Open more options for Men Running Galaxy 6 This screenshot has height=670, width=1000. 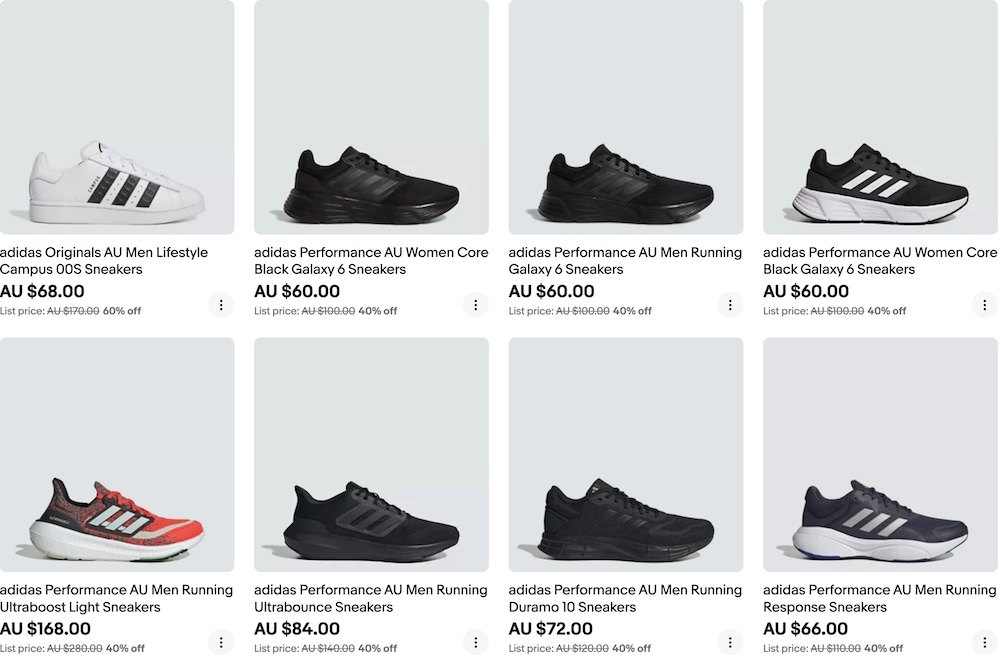[730, 305]
